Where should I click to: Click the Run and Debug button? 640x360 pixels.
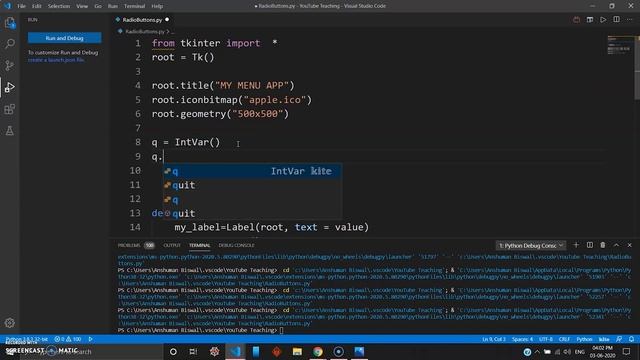coord(64,38)
